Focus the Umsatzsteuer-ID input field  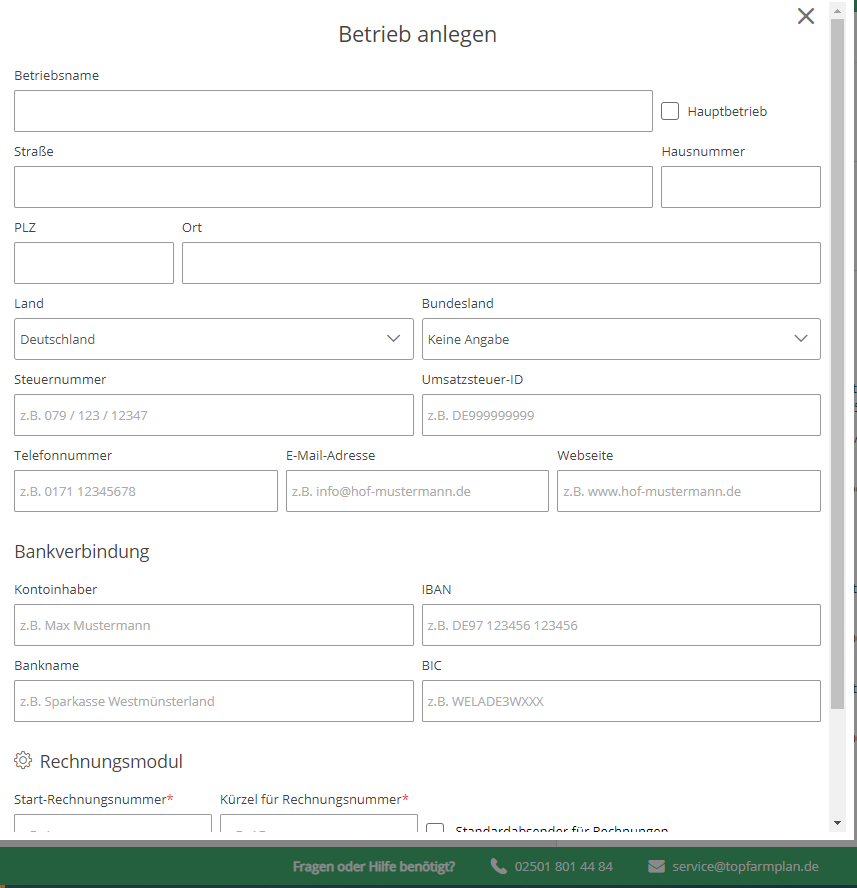tap(621, 415)
